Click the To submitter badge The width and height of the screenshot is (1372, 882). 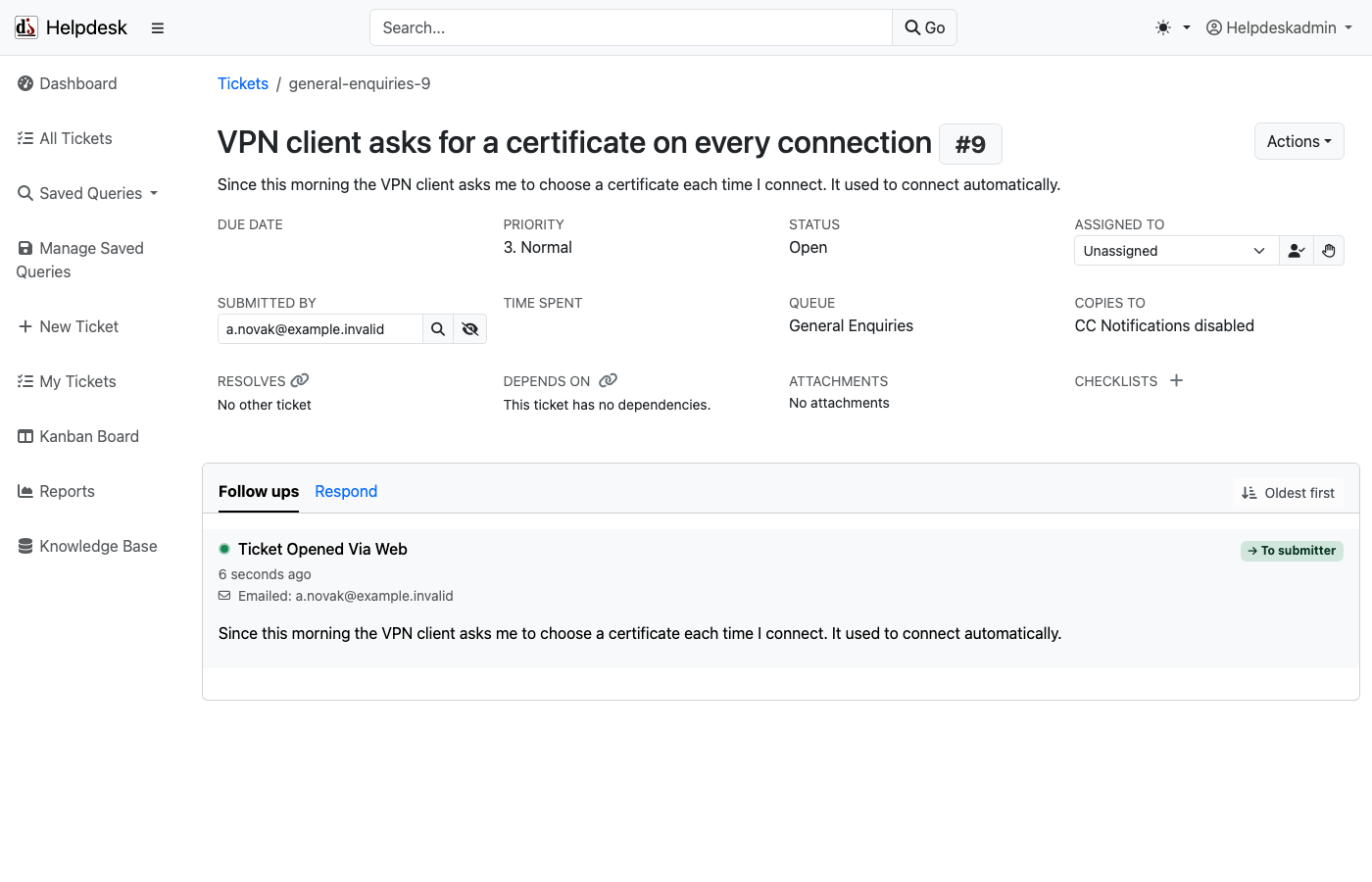[1292, 551]
